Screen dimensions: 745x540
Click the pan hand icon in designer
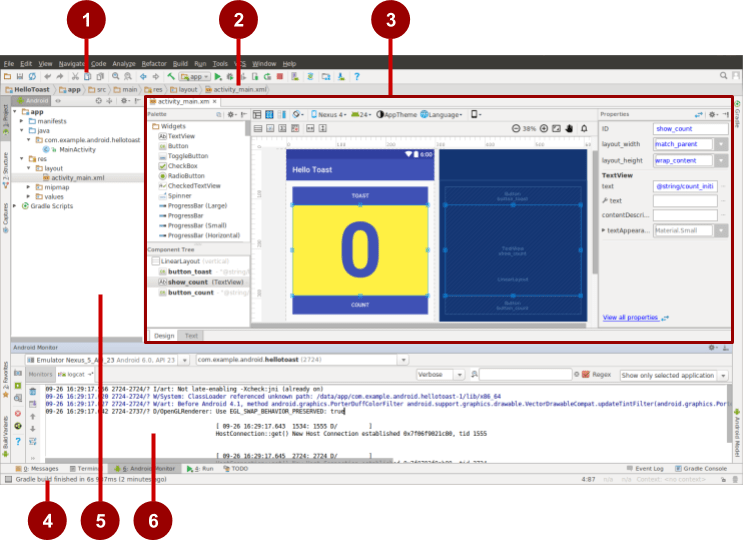[569, 129]
